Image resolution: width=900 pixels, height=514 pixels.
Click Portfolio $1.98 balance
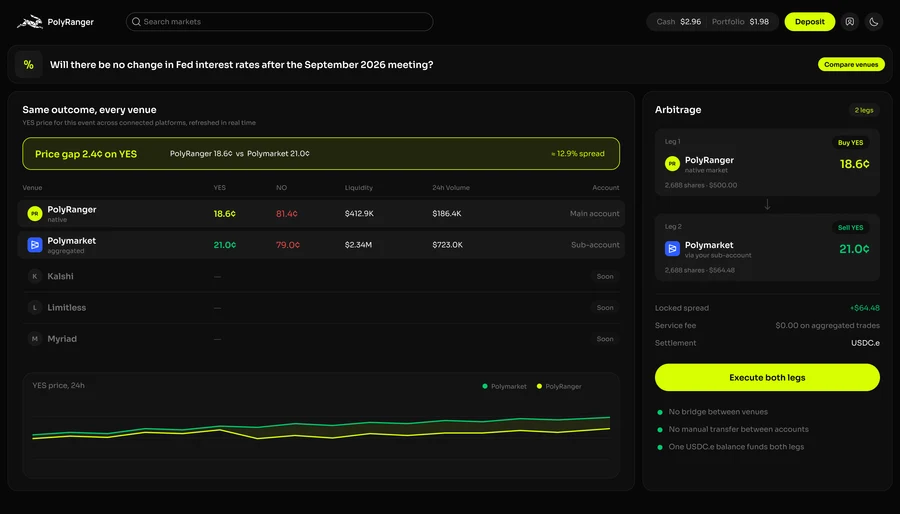(740, 22)
